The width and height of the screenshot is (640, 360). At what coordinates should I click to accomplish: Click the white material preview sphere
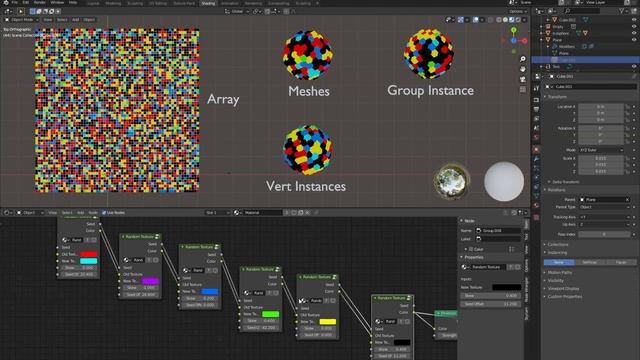click(504, 181)
